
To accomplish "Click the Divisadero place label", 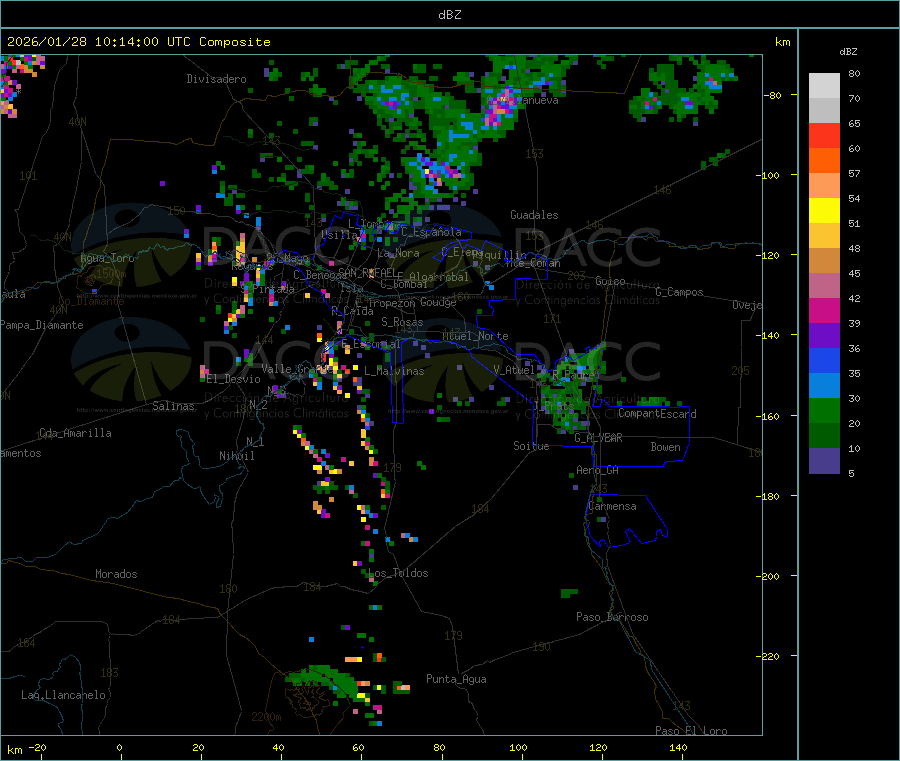I will click(216, 79).
